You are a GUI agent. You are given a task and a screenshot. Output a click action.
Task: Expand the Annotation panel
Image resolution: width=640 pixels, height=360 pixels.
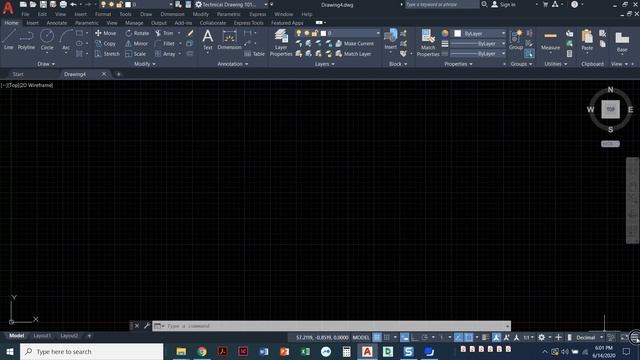tap(233, 64)
